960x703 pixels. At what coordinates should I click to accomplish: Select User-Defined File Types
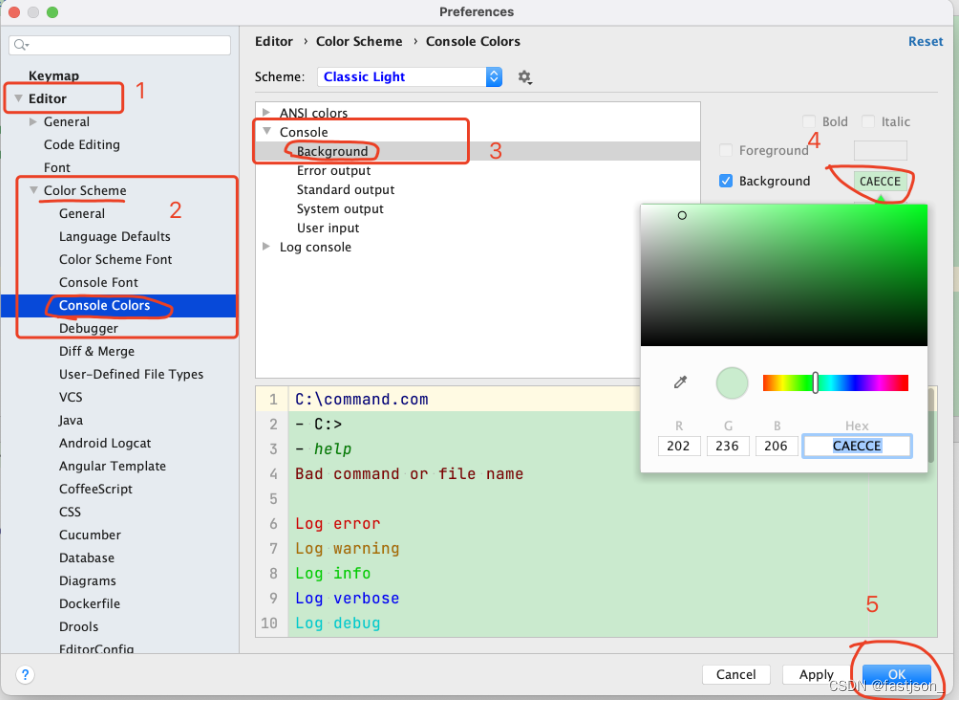(x=131, y=374)
